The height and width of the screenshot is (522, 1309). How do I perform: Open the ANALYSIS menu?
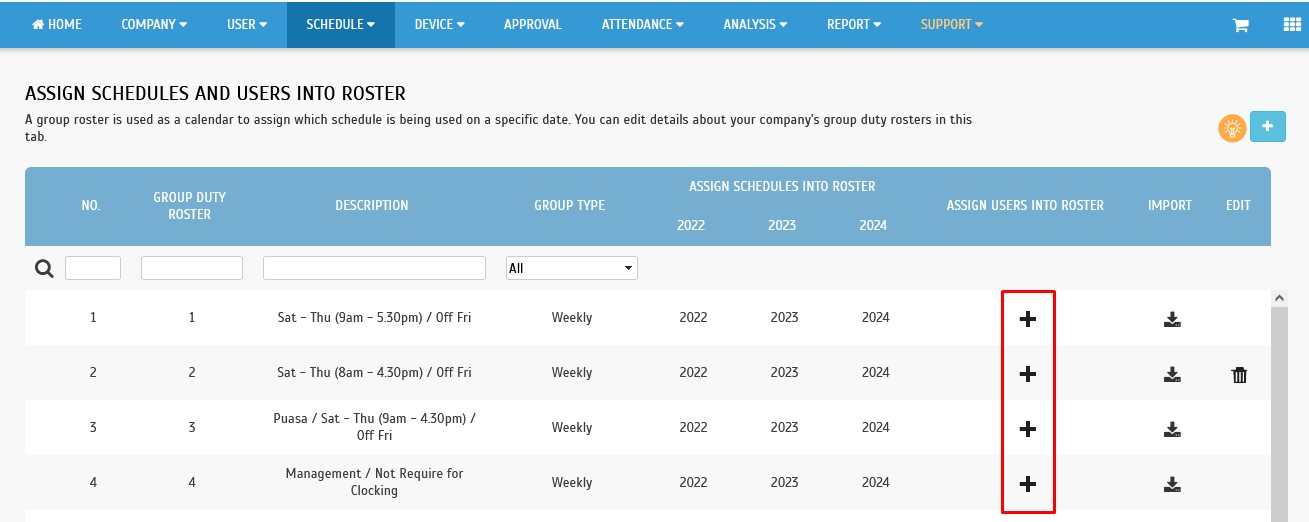click(x=755, y=24)
